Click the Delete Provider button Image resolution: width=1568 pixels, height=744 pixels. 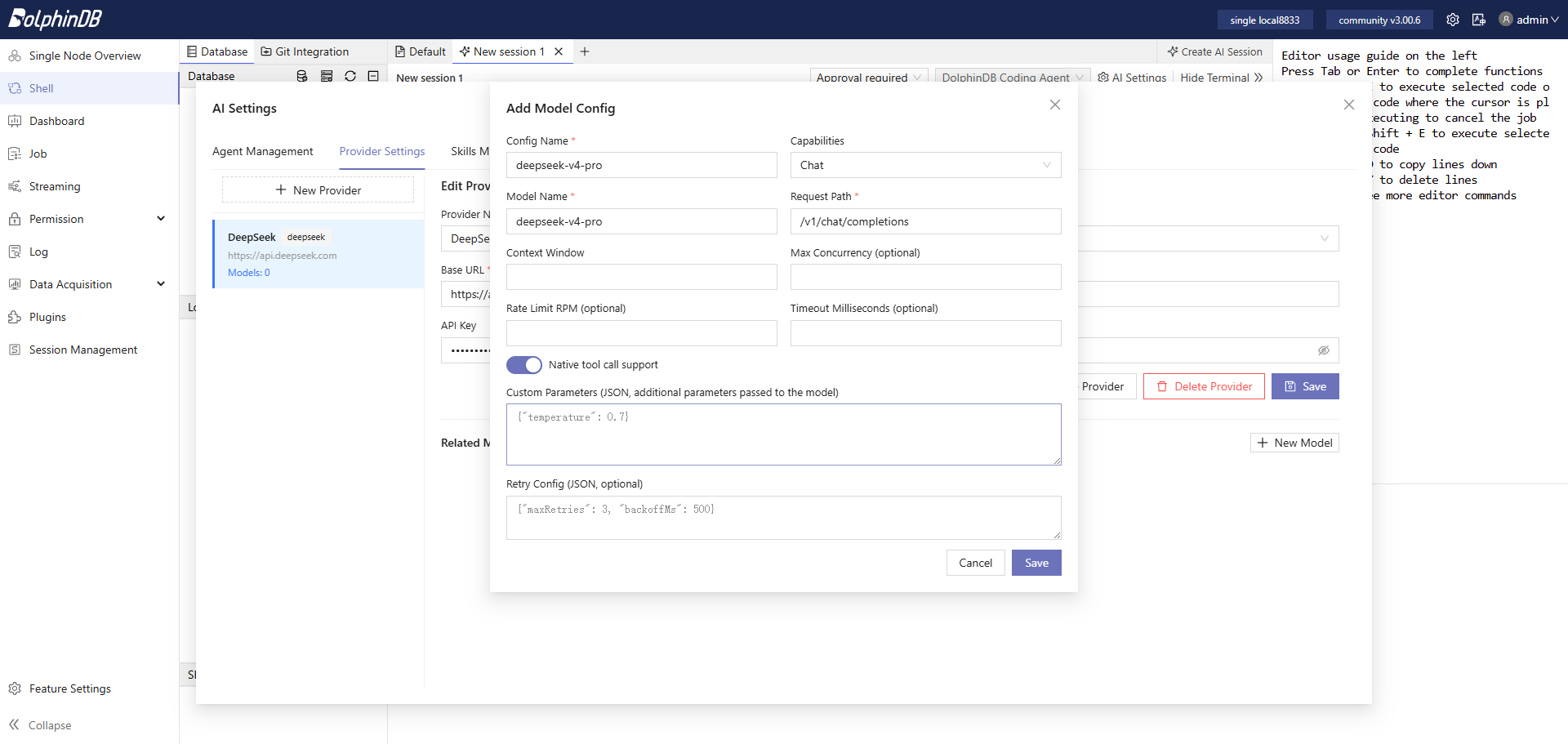pyautogui.click(x=1205, y=386)
